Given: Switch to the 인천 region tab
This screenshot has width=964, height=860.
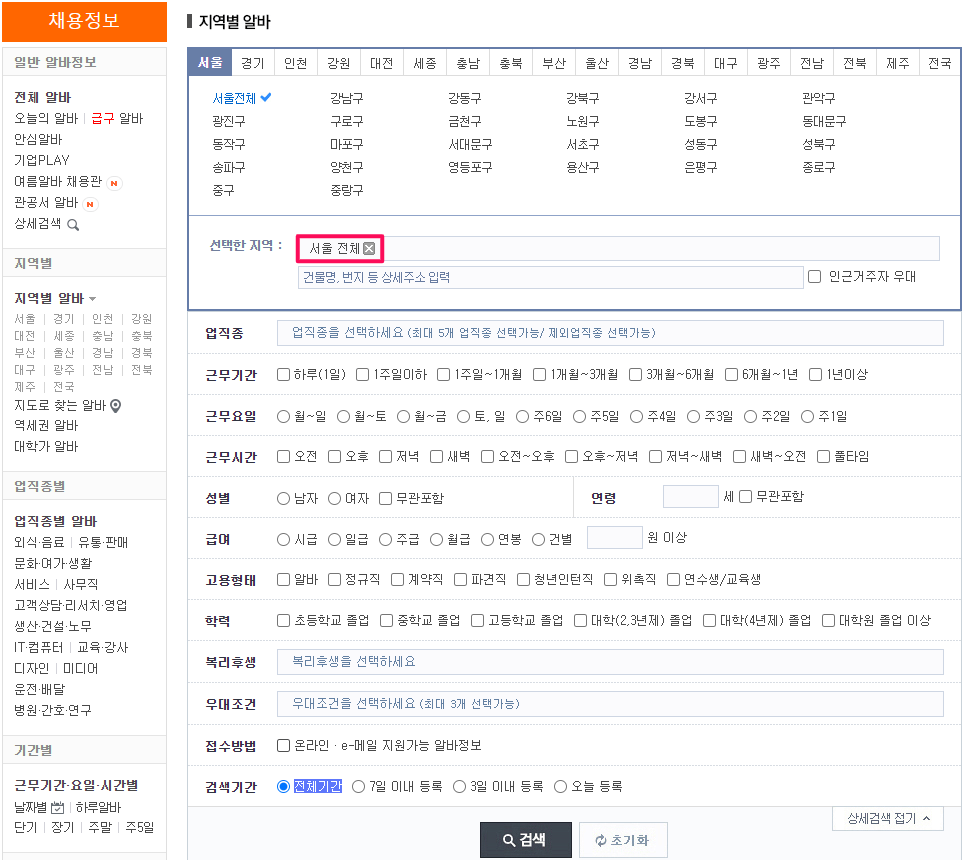Looking at the screenshot, I should point(296,63).
